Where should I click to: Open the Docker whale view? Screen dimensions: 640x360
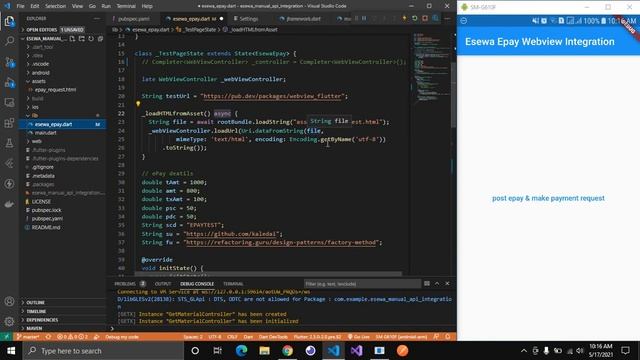pyautogui.click(x=9, y=204)
